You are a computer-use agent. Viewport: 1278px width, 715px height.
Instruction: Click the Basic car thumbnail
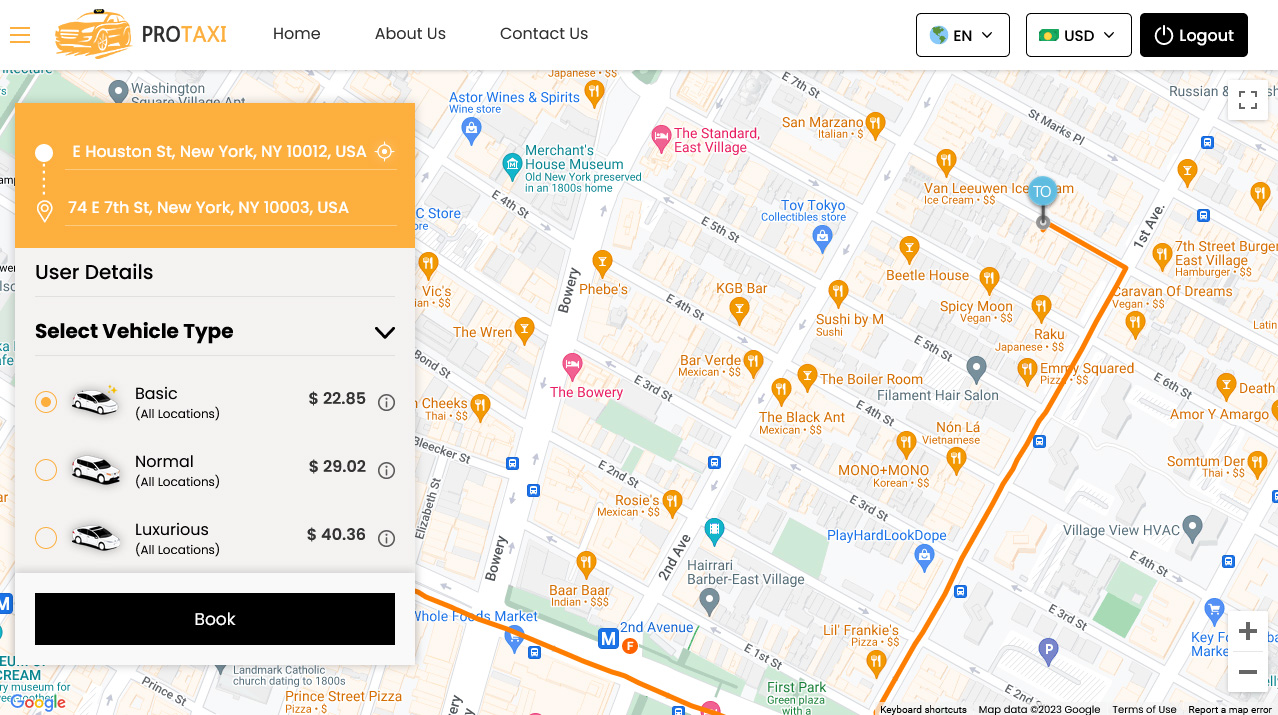point(95,401)
